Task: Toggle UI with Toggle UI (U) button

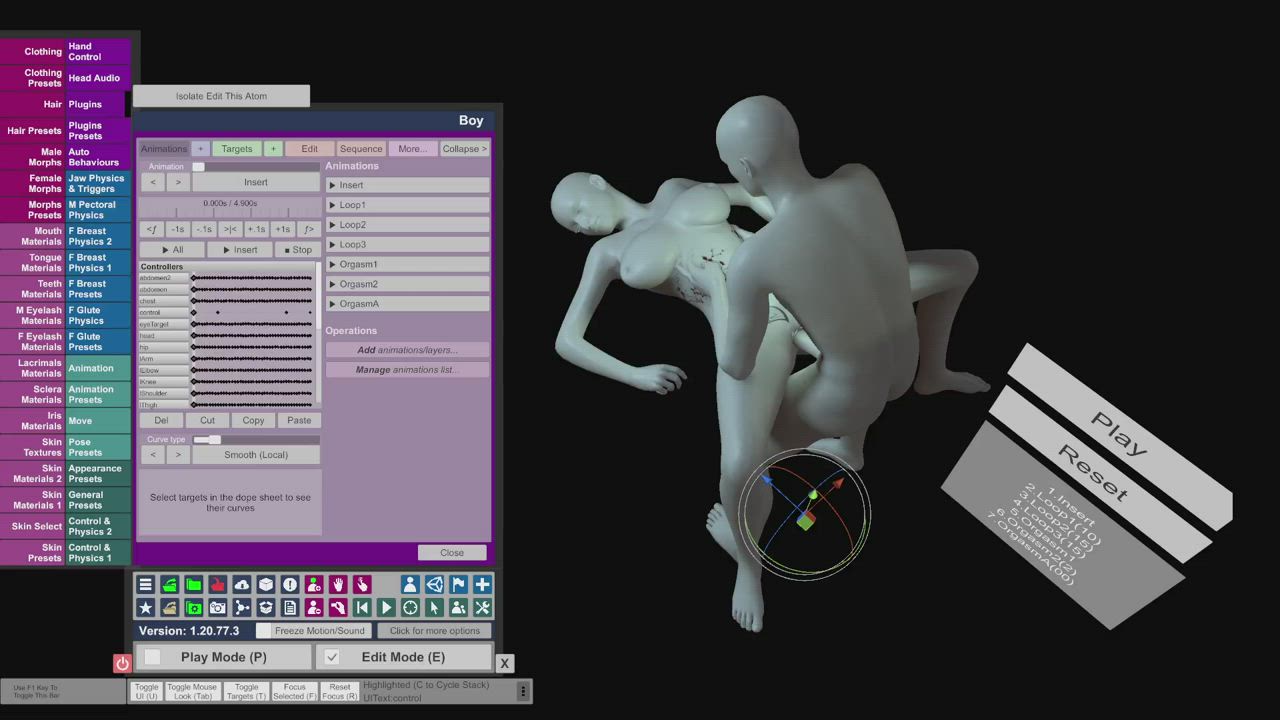Action: [146, 691]
